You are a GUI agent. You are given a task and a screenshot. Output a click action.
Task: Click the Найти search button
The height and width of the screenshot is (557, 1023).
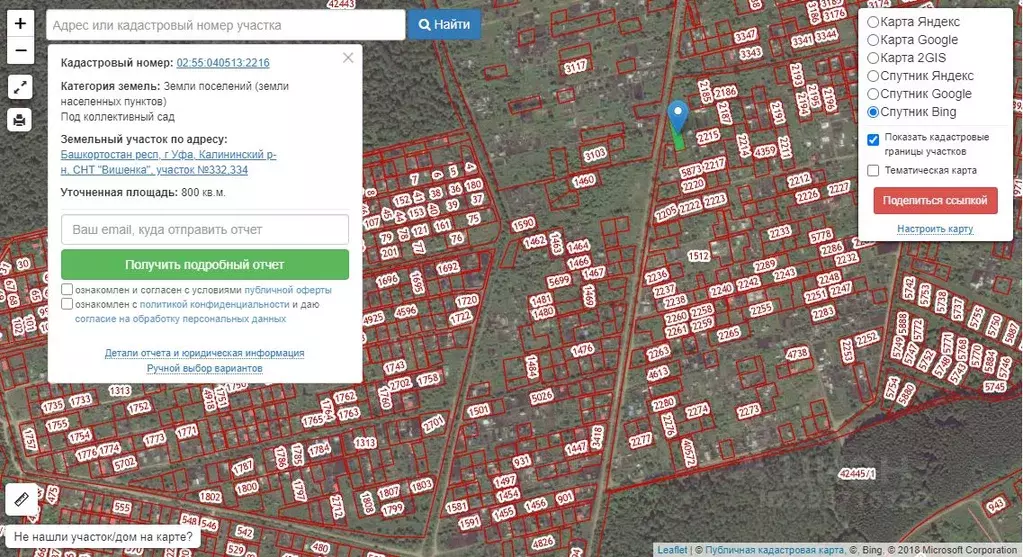(x=444, y=24)
